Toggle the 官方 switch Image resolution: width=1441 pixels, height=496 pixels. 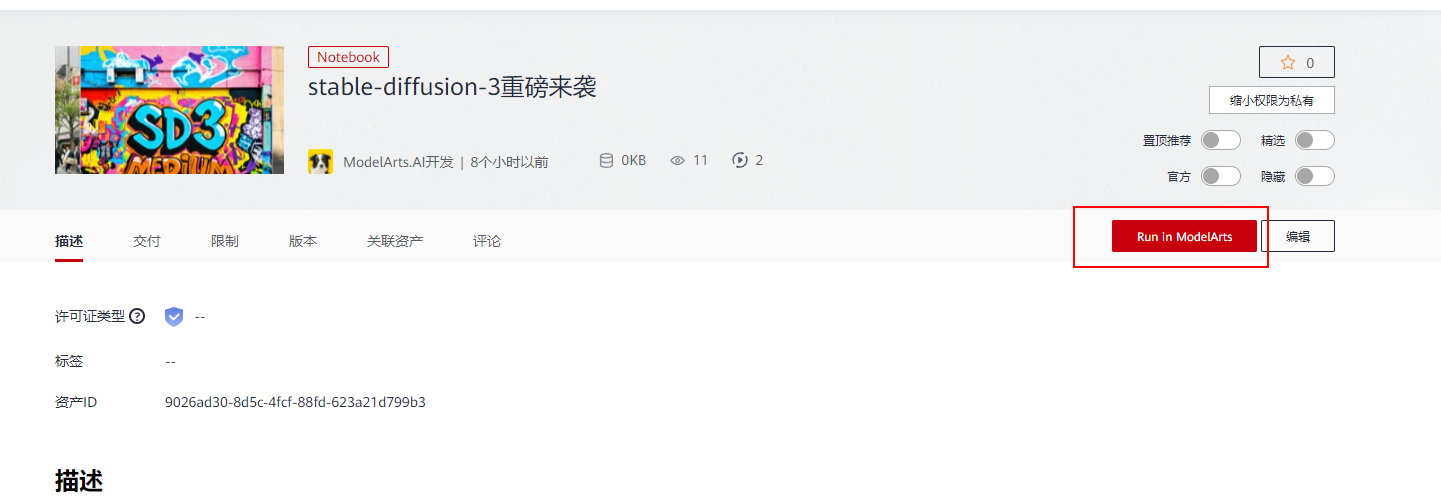click(x=1220, y=176)
